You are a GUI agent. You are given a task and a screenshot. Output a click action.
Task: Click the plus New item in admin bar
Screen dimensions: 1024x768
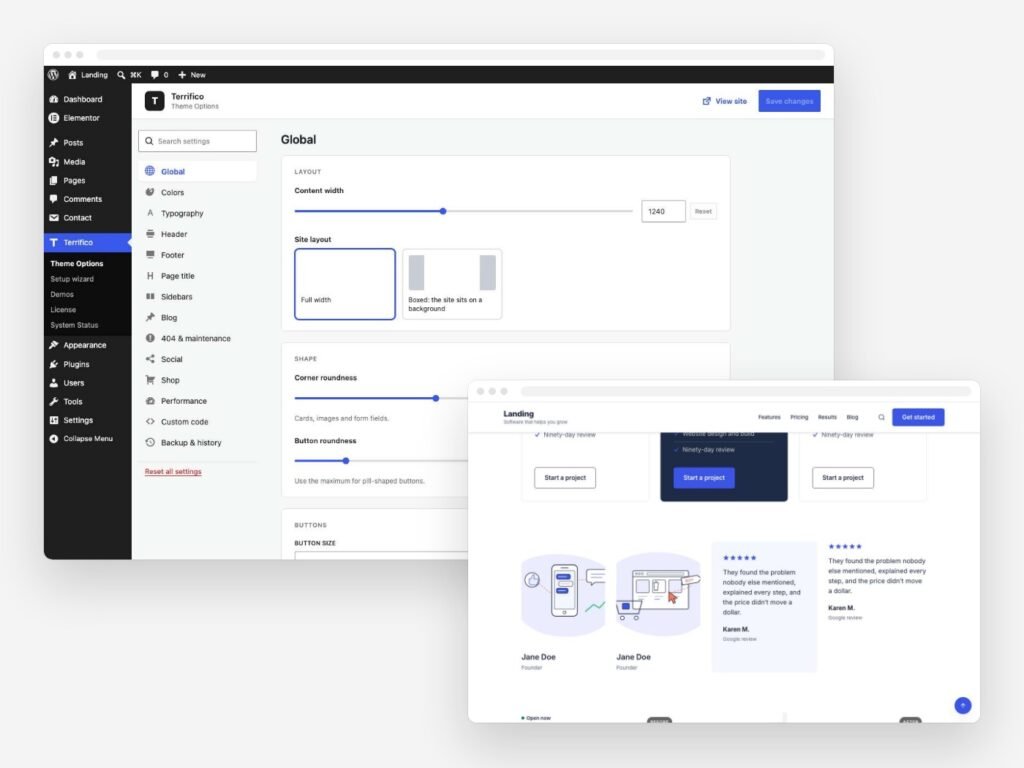[x=191, y=74]
